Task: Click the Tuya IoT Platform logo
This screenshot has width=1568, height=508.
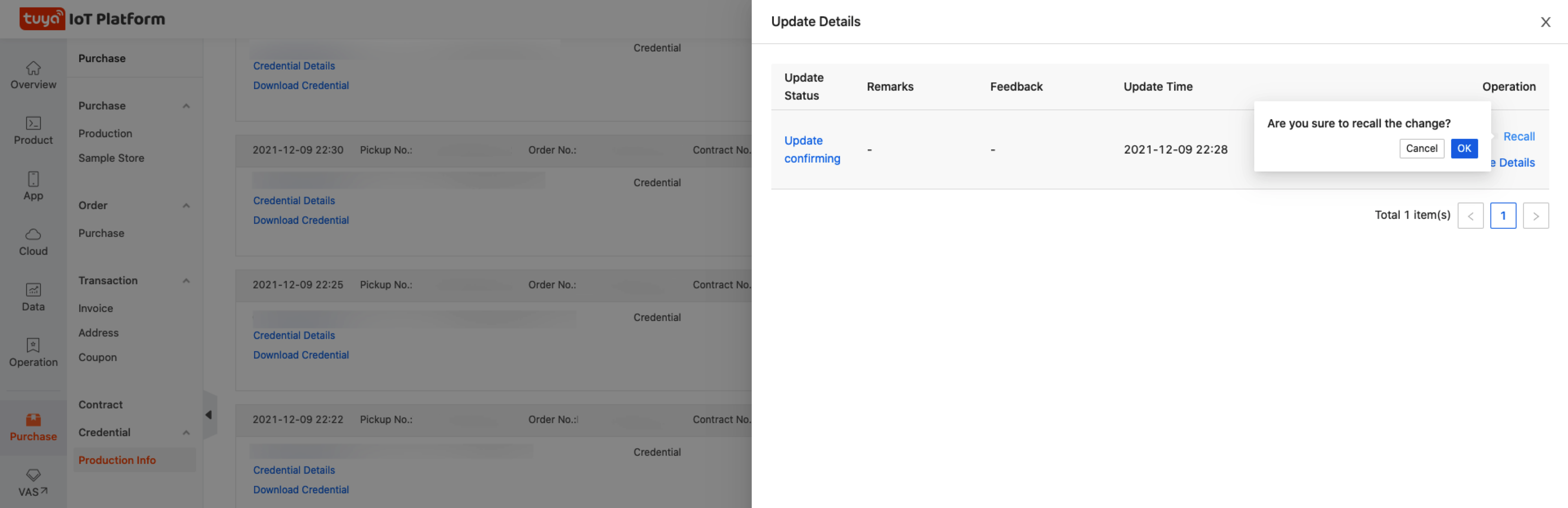Action: pos(91,19)
